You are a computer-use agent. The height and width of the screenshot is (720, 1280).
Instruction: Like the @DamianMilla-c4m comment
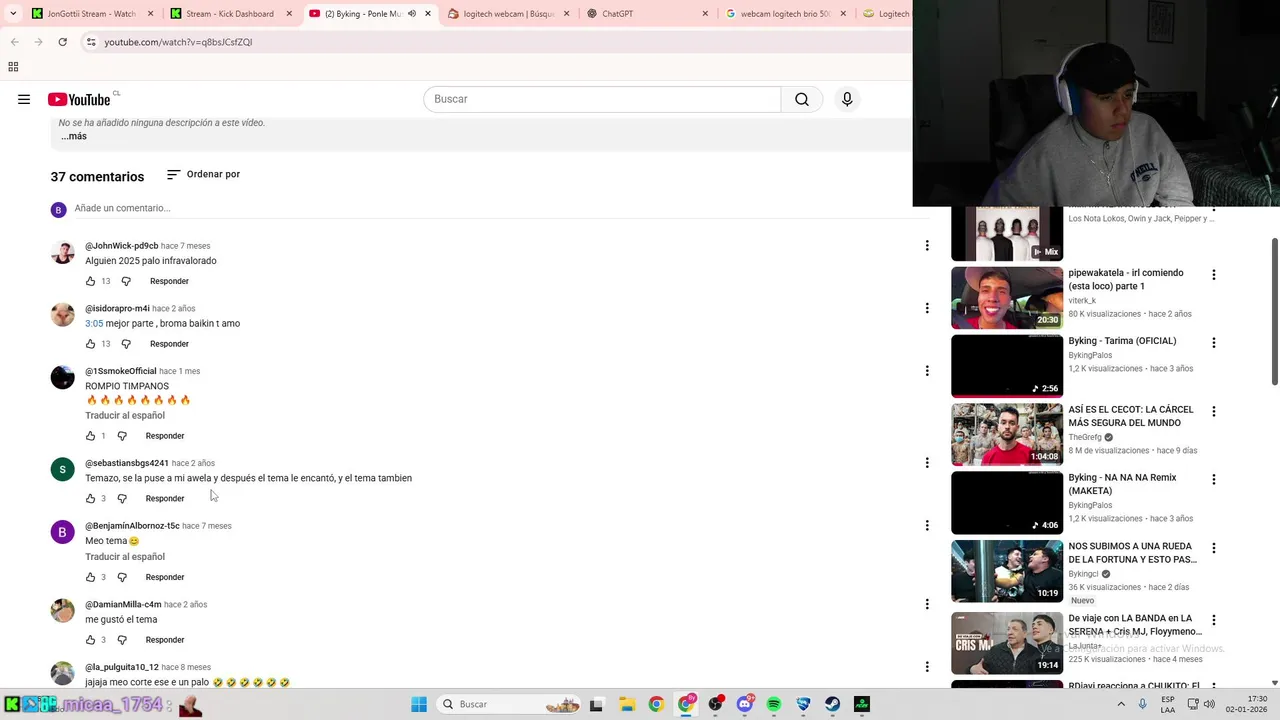pyautogui.click(x=90, y=640)
